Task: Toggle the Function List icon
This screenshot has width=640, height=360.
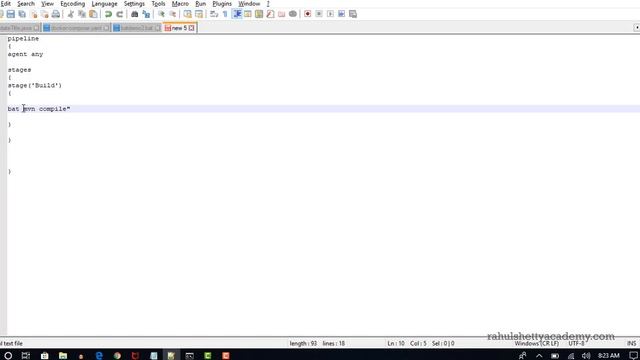Action: pyautogui.click(x=270, y=14)
